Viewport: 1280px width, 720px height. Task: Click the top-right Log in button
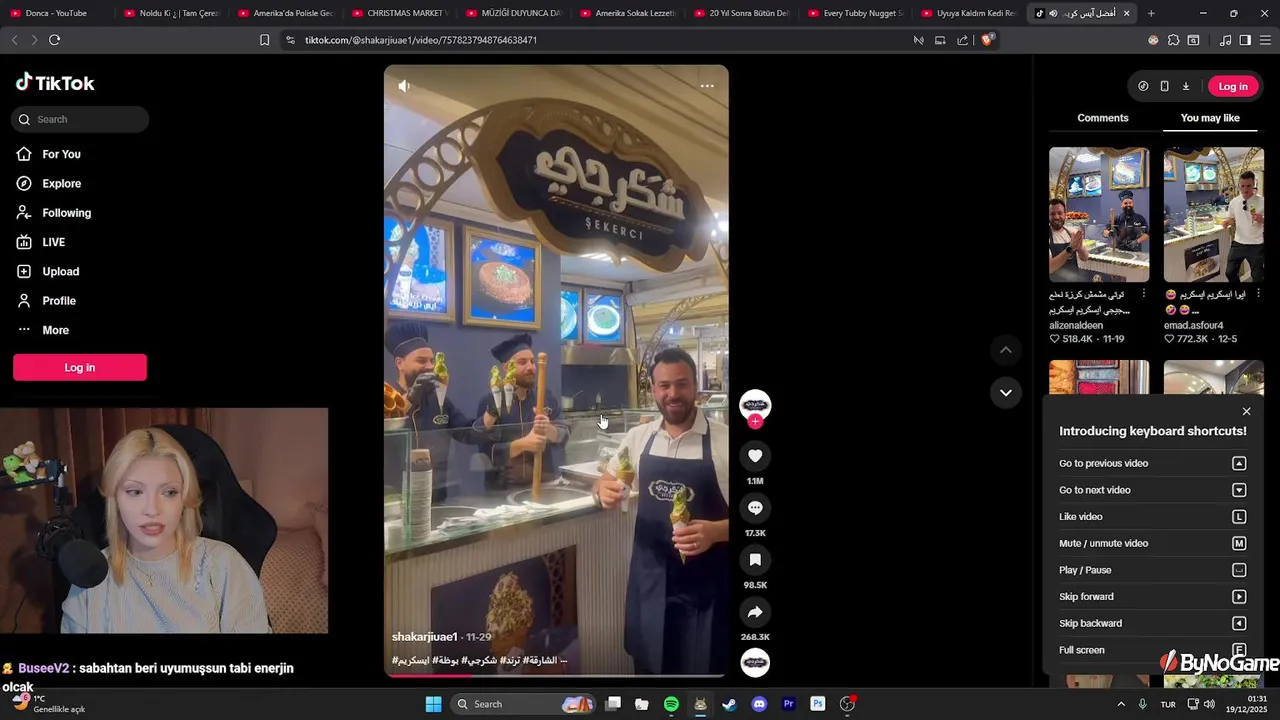tap(1233, 86)
